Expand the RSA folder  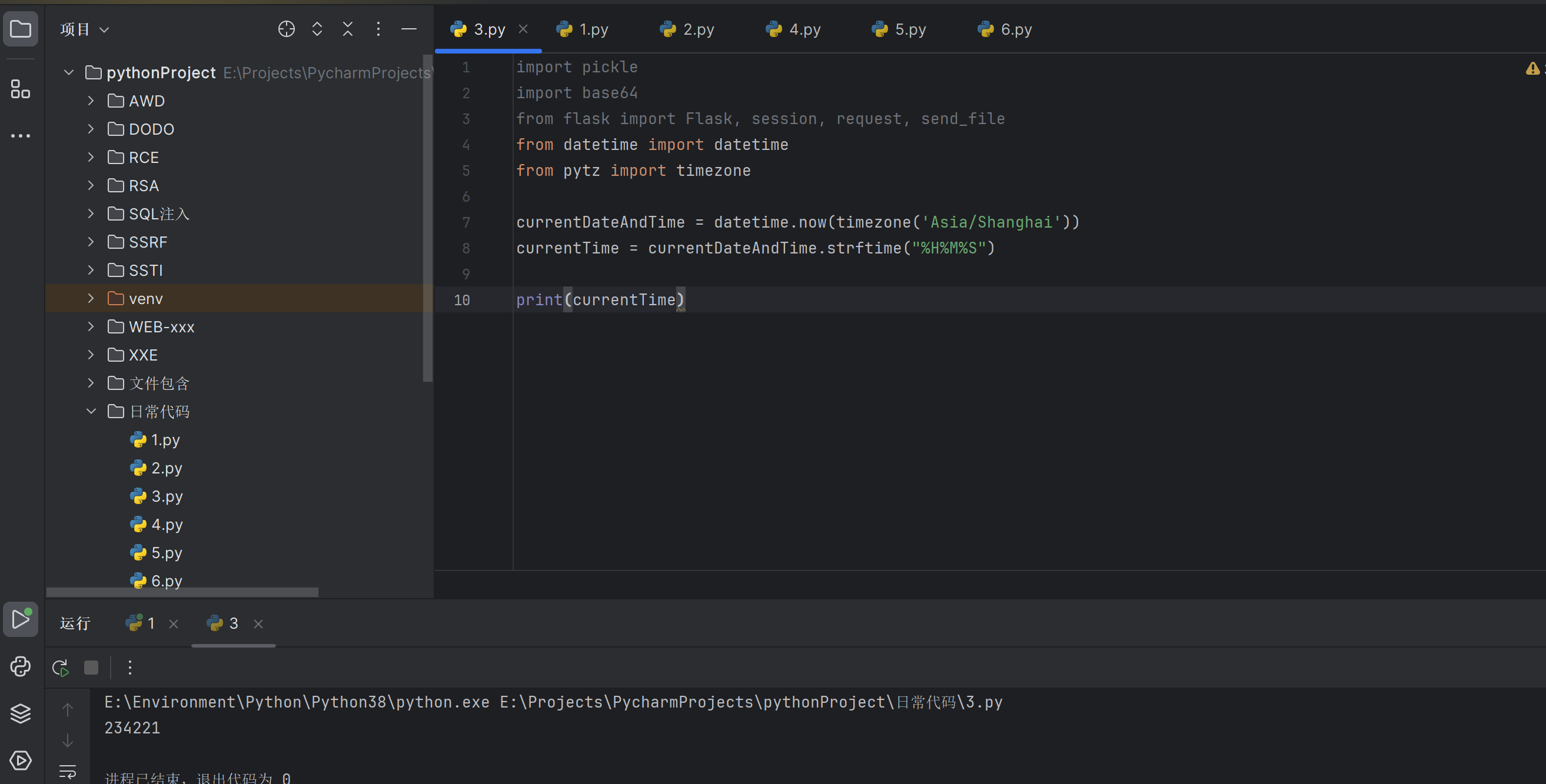coord(91,185)
